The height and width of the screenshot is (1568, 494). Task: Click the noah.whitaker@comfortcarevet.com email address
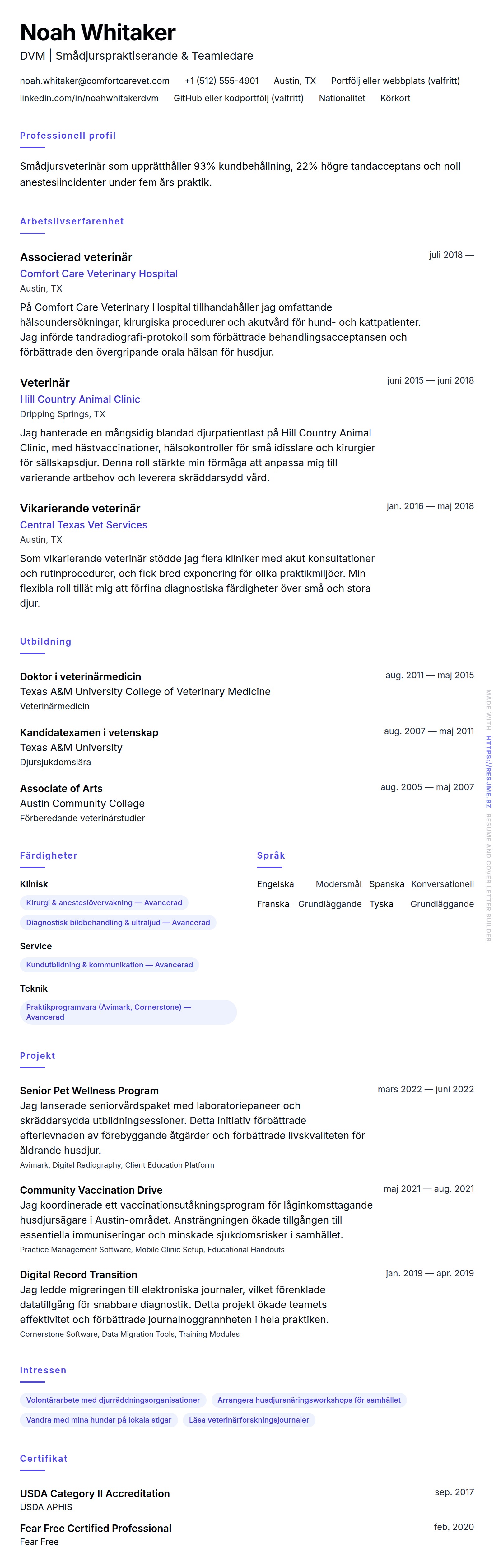(x=95, y=81)
